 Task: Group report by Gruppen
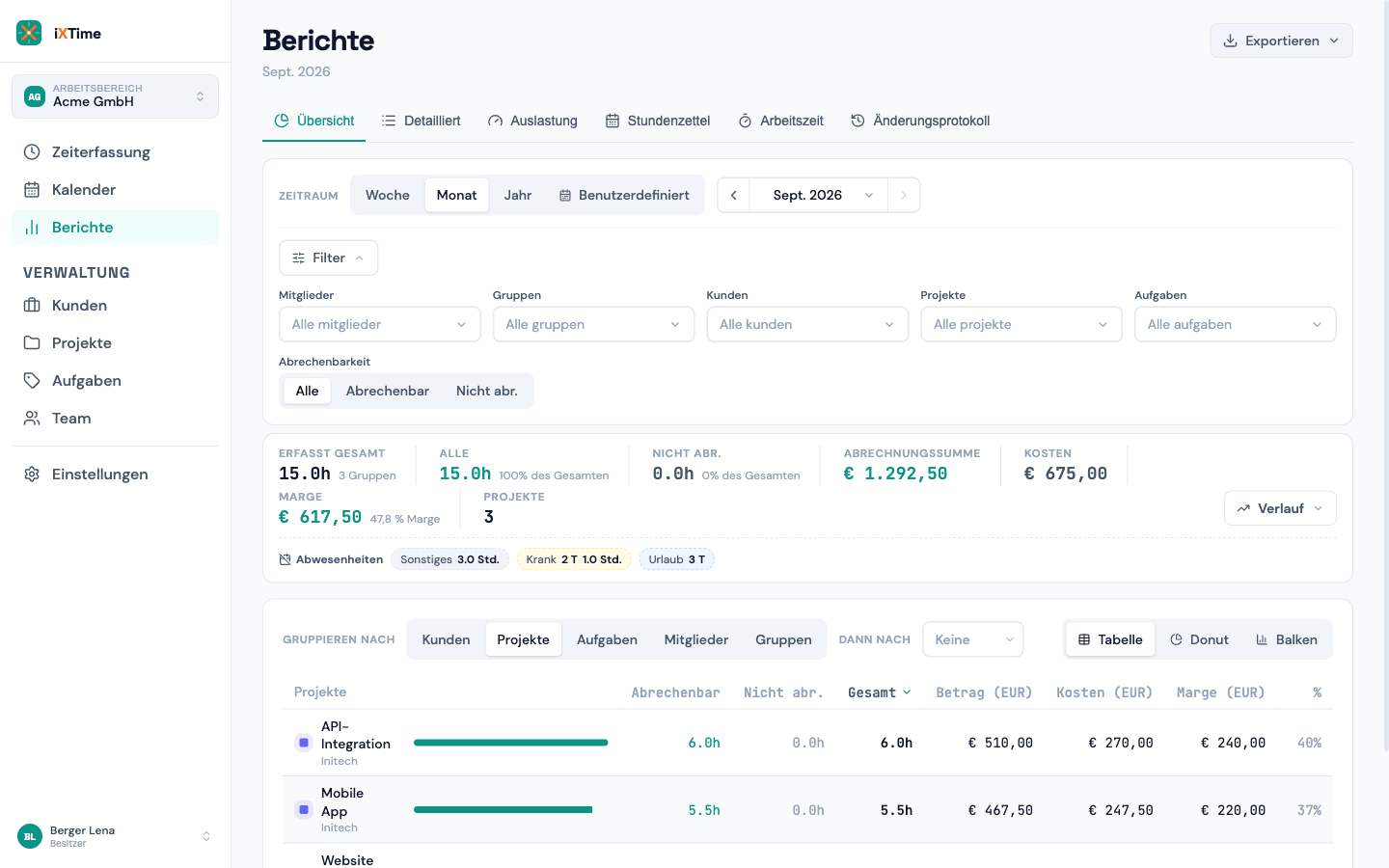tap(783, 639)
